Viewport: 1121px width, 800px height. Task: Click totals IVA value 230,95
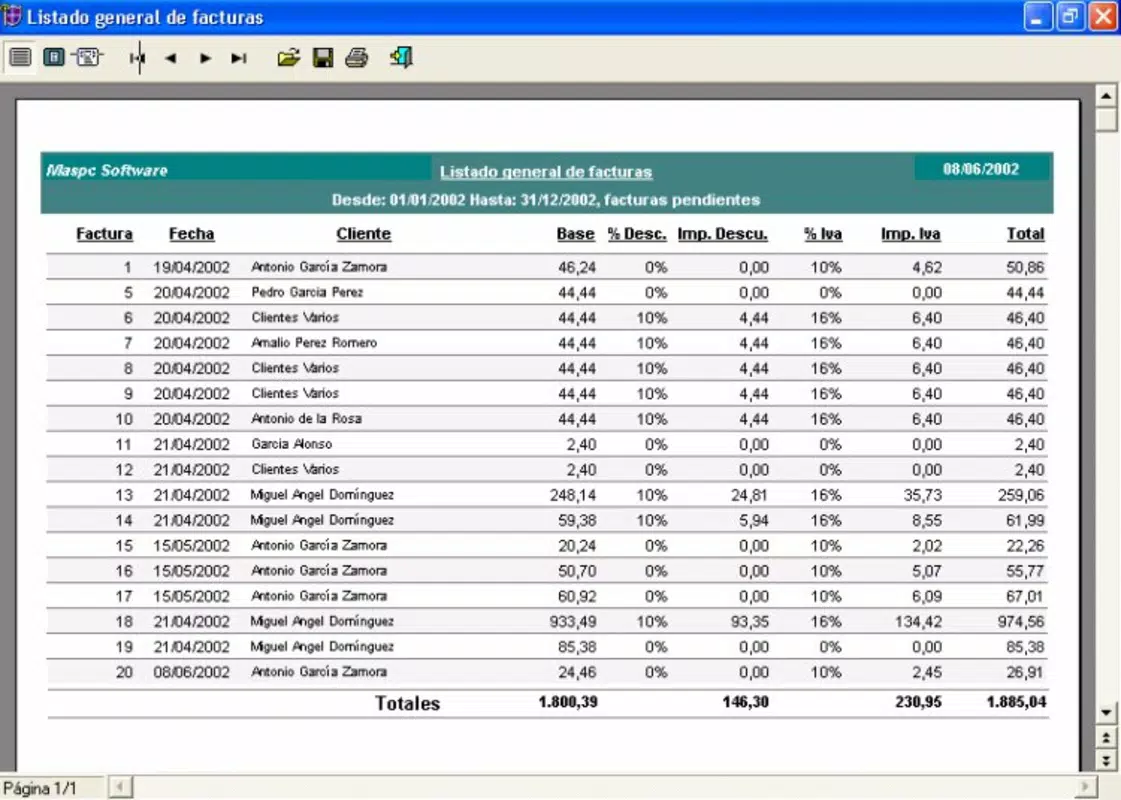[x=918, y=702]
